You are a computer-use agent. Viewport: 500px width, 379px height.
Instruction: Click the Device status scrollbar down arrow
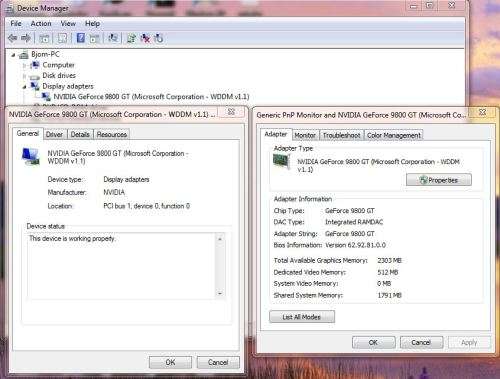[220, 293]
